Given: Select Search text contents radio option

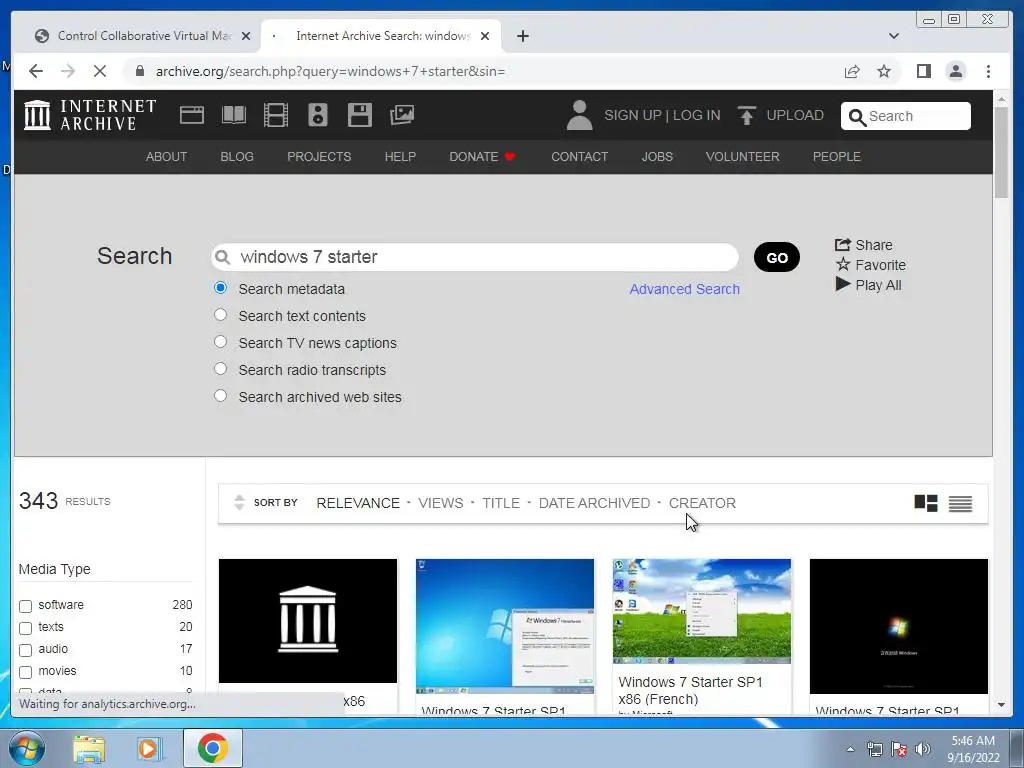Looking at the screenshot, I should (x=221, y=315).
